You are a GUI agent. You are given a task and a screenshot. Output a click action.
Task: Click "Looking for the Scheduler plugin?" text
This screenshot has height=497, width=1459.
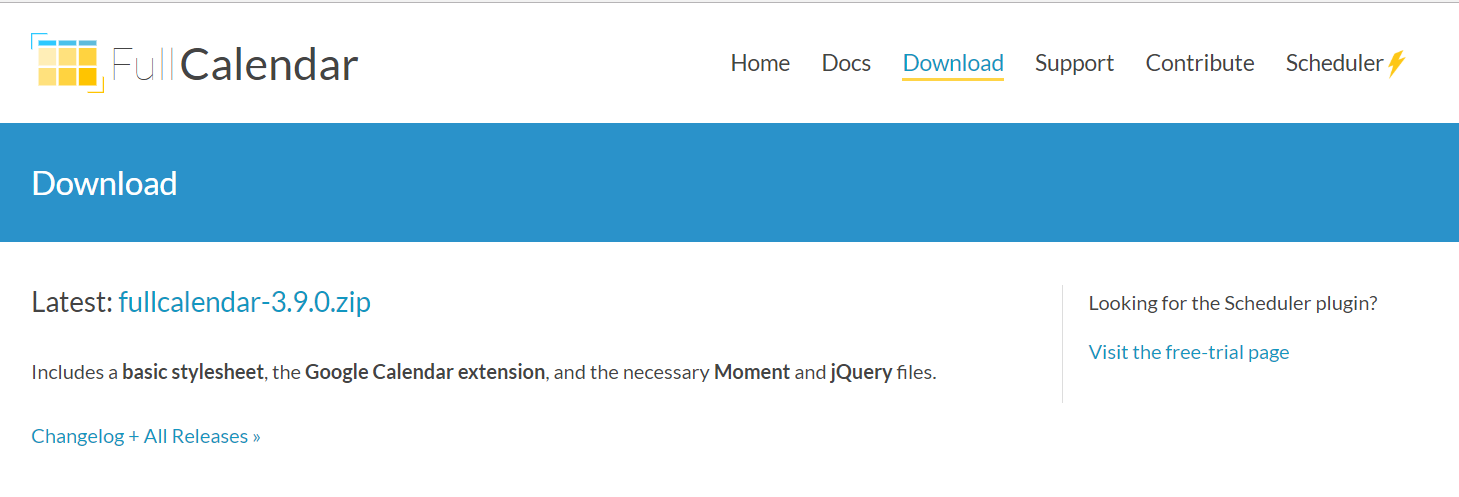click(x=1233, y=303)
